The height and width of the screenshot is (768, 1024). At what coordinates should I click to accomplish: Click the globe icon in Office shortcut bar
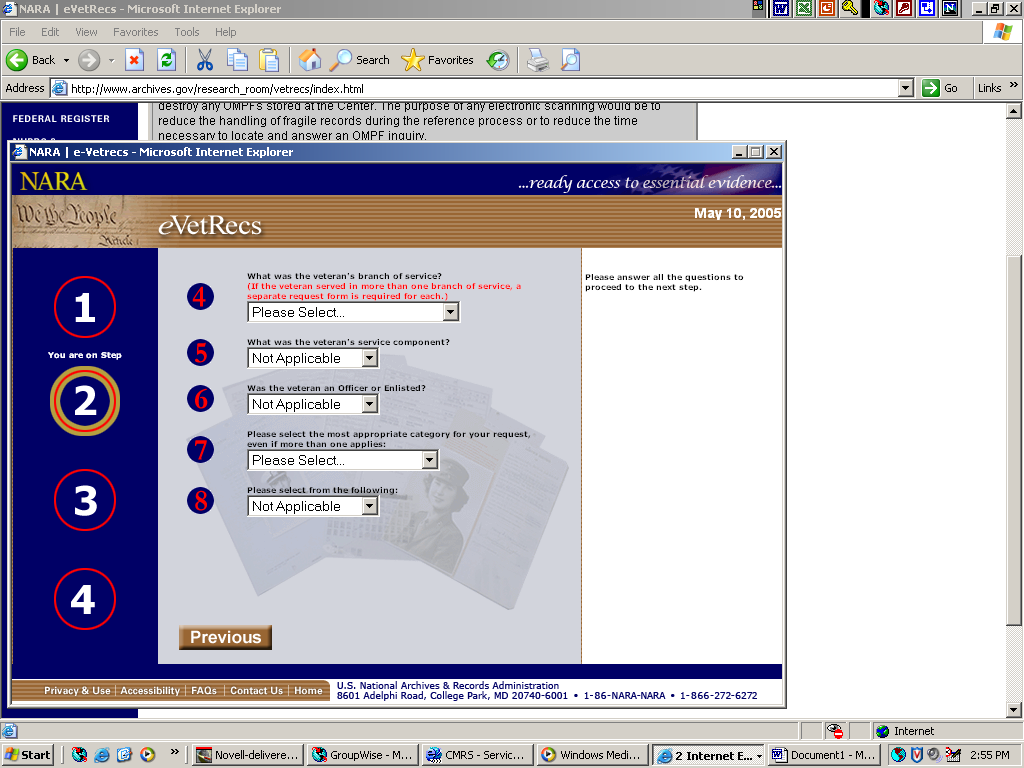click(x=881, y=8)
